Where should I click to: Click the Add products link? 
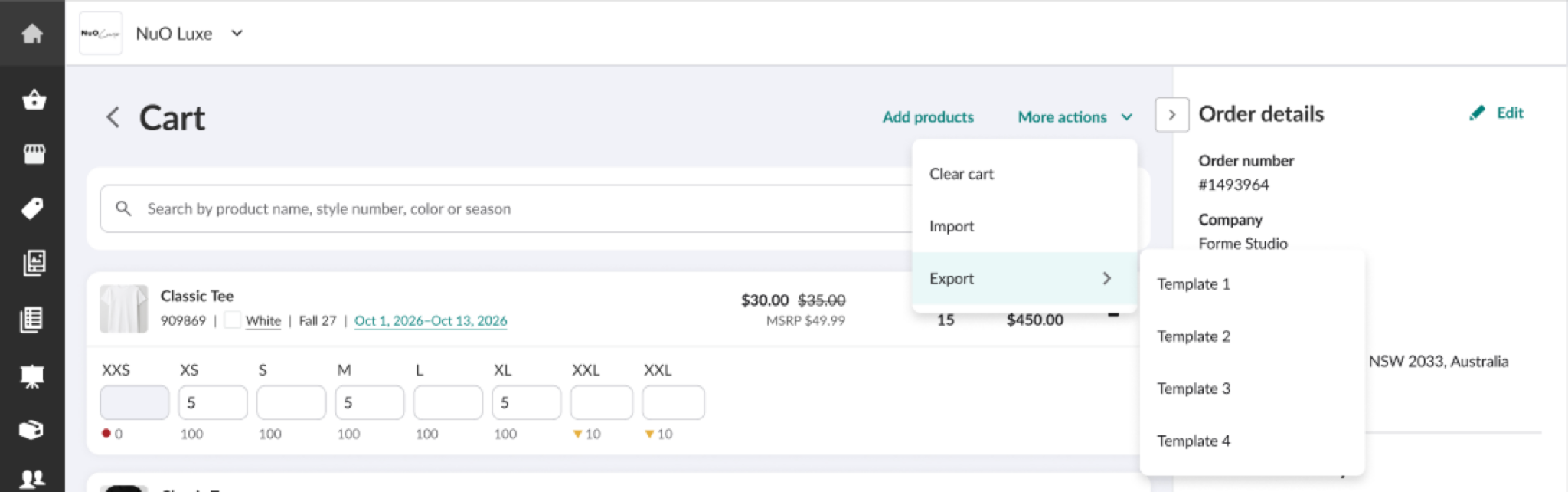pos(928,117)
